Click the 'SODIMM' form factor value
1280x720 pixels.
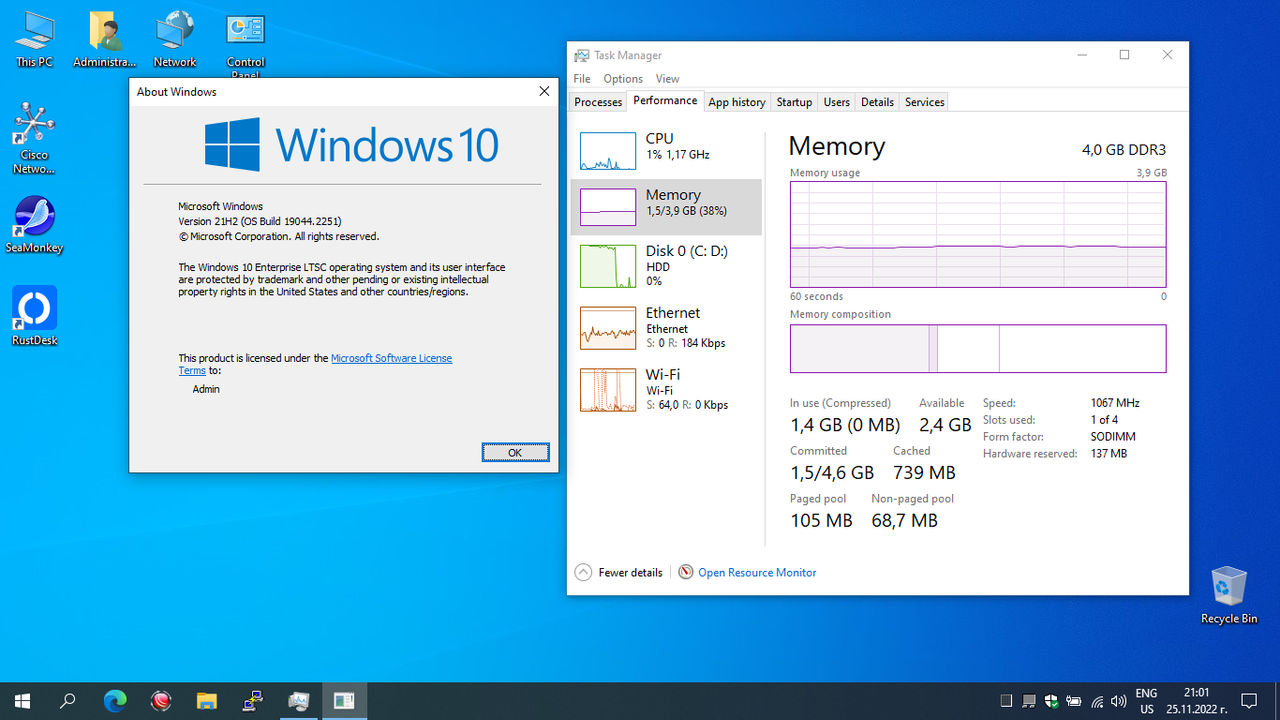coord(1113,437)
